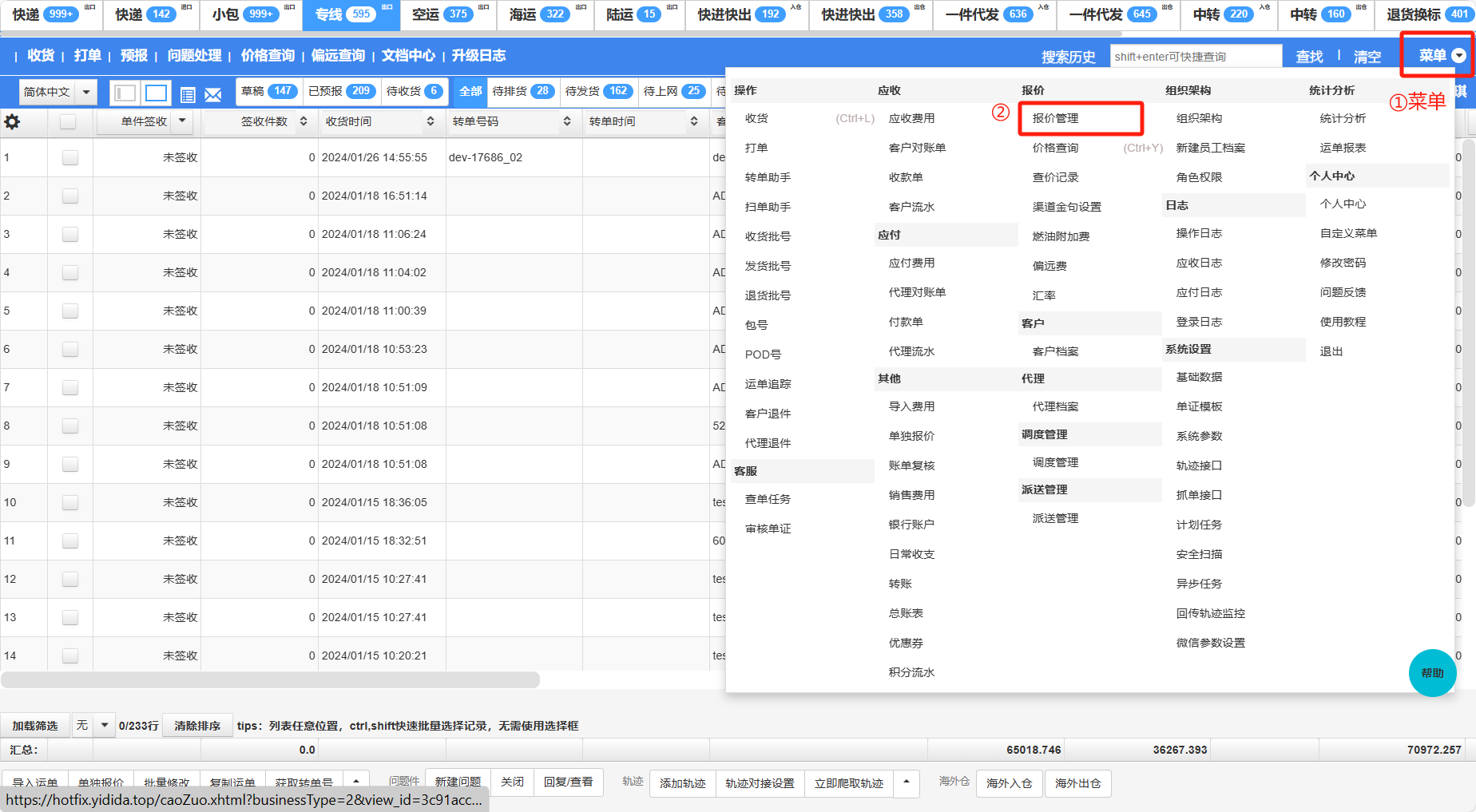Viewport: 1476px width, 812px height.
Task: Click the 查找 search link
Action: [x=1309, y=57]
